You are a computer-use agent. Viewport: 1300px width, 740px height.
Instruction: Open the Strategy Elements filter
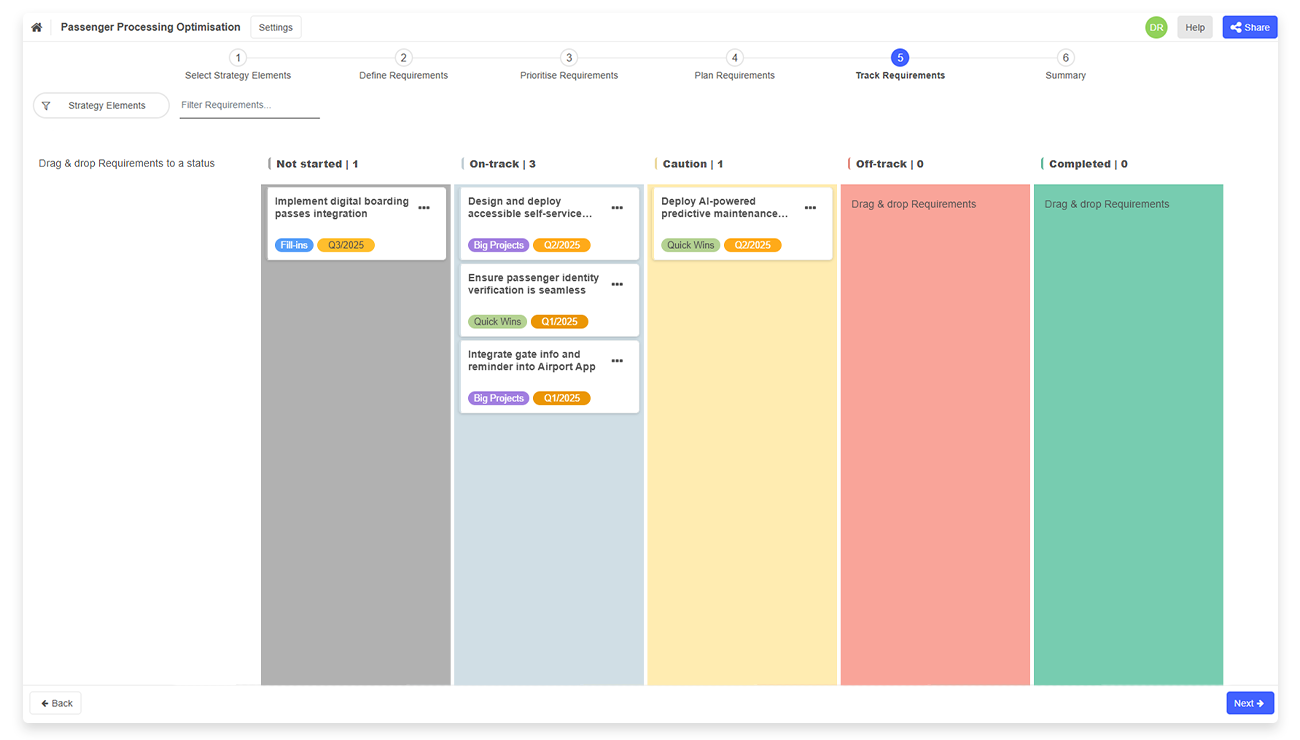101,105
